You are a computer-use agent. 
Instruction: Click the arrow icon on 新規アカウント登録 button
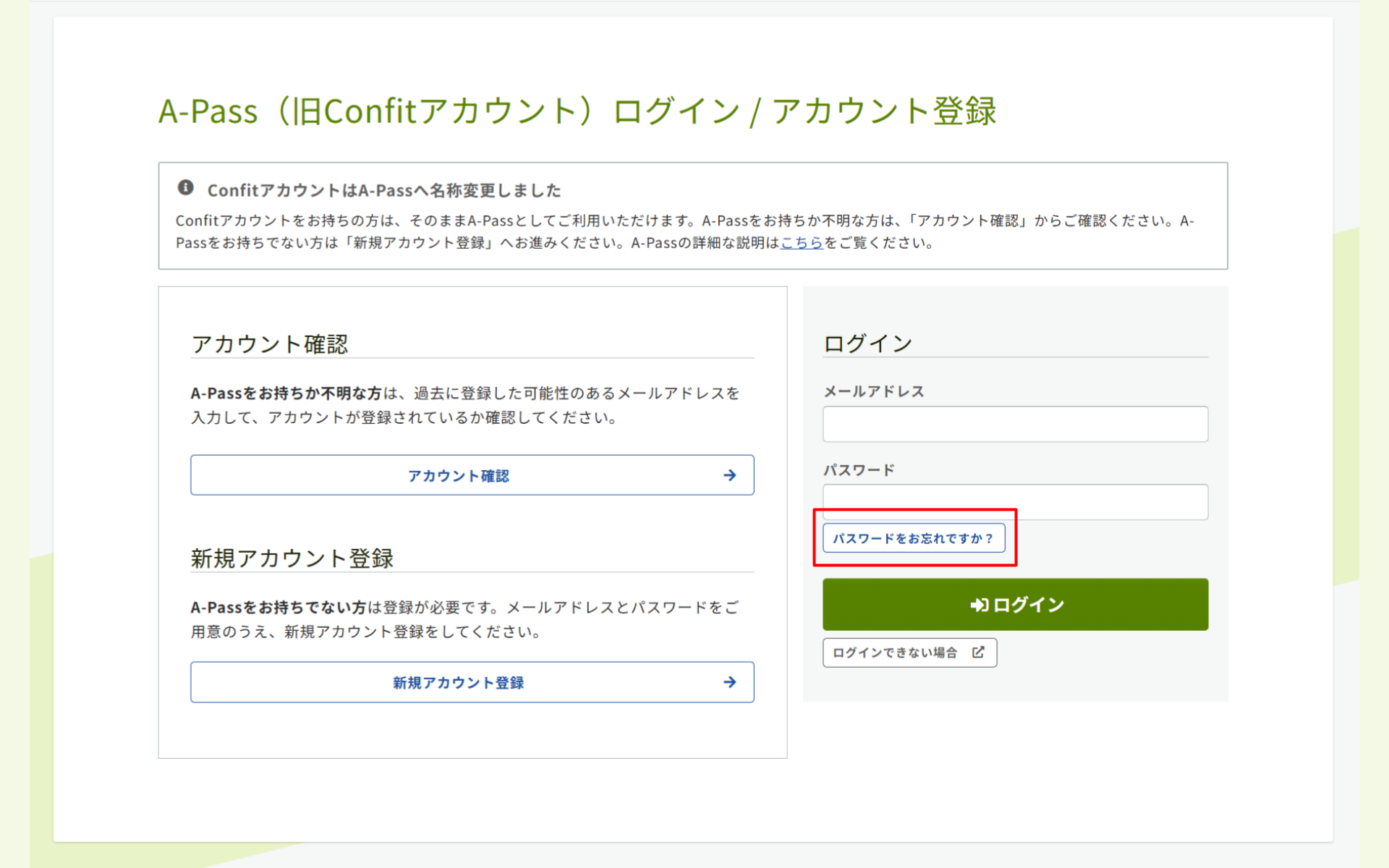coord(729,682)
